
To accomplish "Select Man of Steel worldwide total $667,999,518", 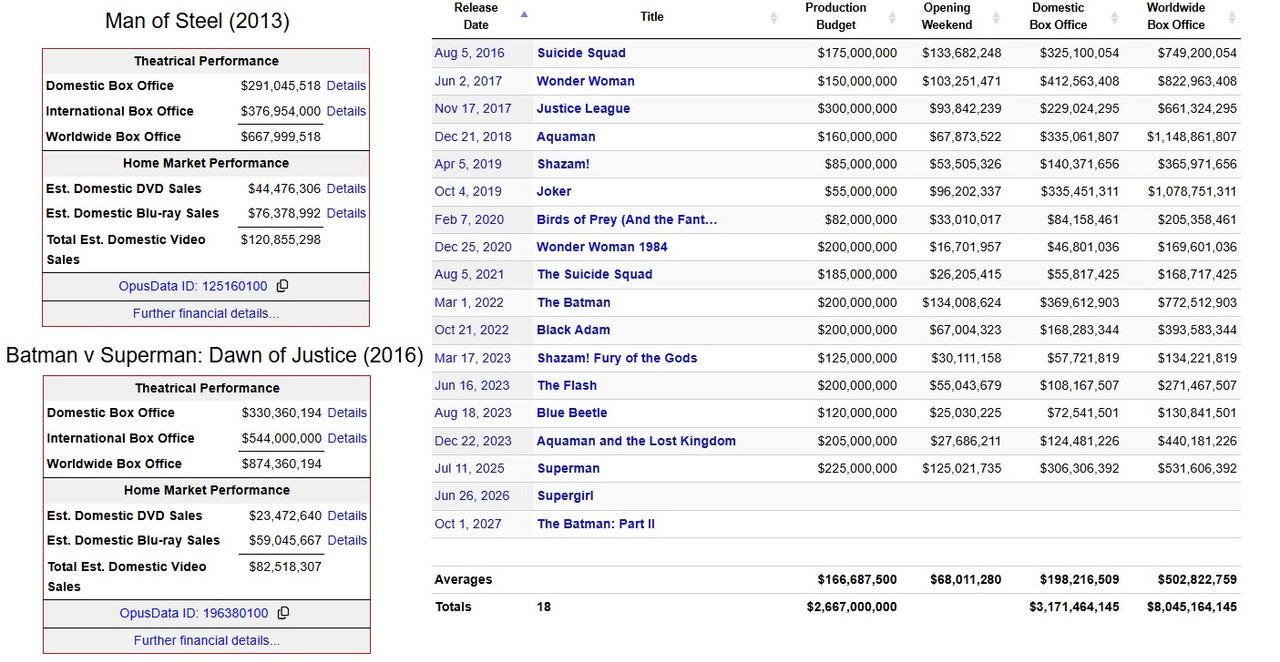I will pyautogui.click(x=281, y=137).
